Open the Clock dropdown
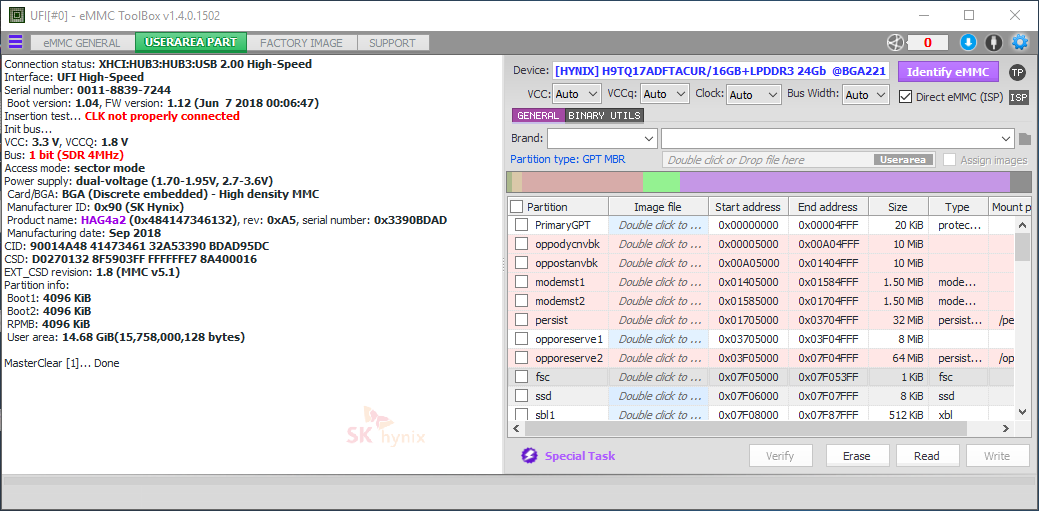Image resolution: width=1039 pixels, height=511 pixels. [754, 95]
